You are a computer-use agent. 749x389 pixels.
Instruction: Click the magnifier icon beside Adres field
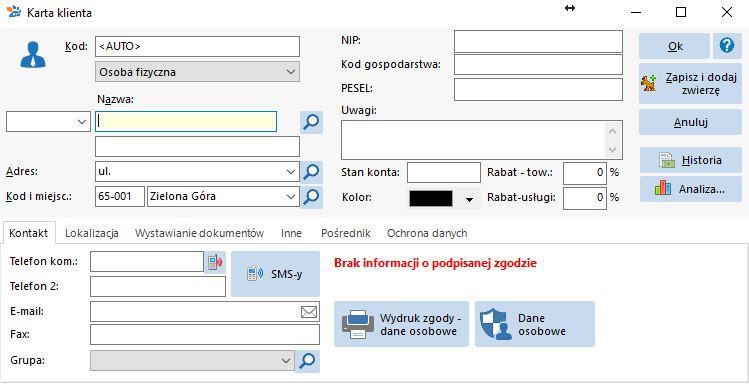point(311,172)
